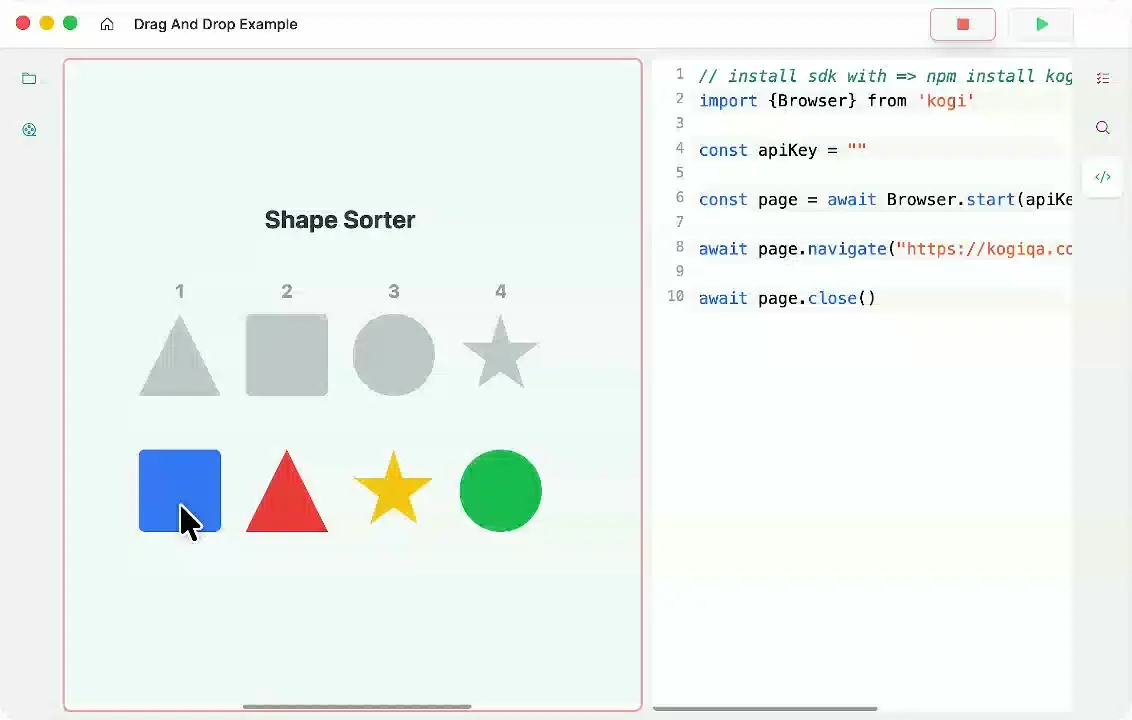Viewport: 1132px width, 720px height.
Task: Open the film reel recordings icon
Action: click(x=29, y=129)
